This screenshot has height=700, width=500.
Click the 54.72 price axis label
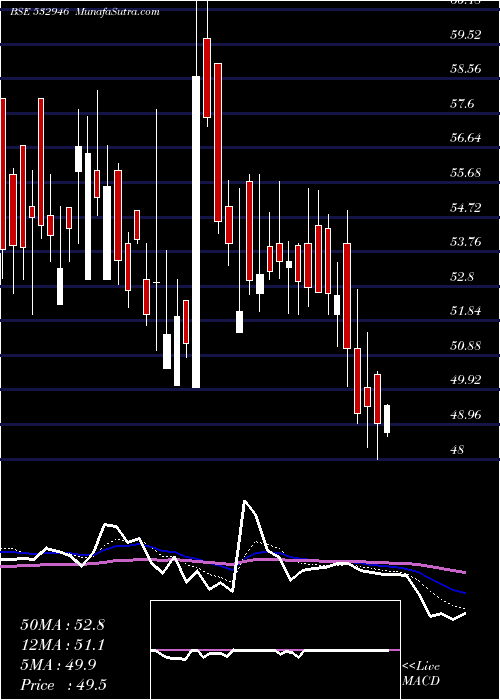coord(466,208)
